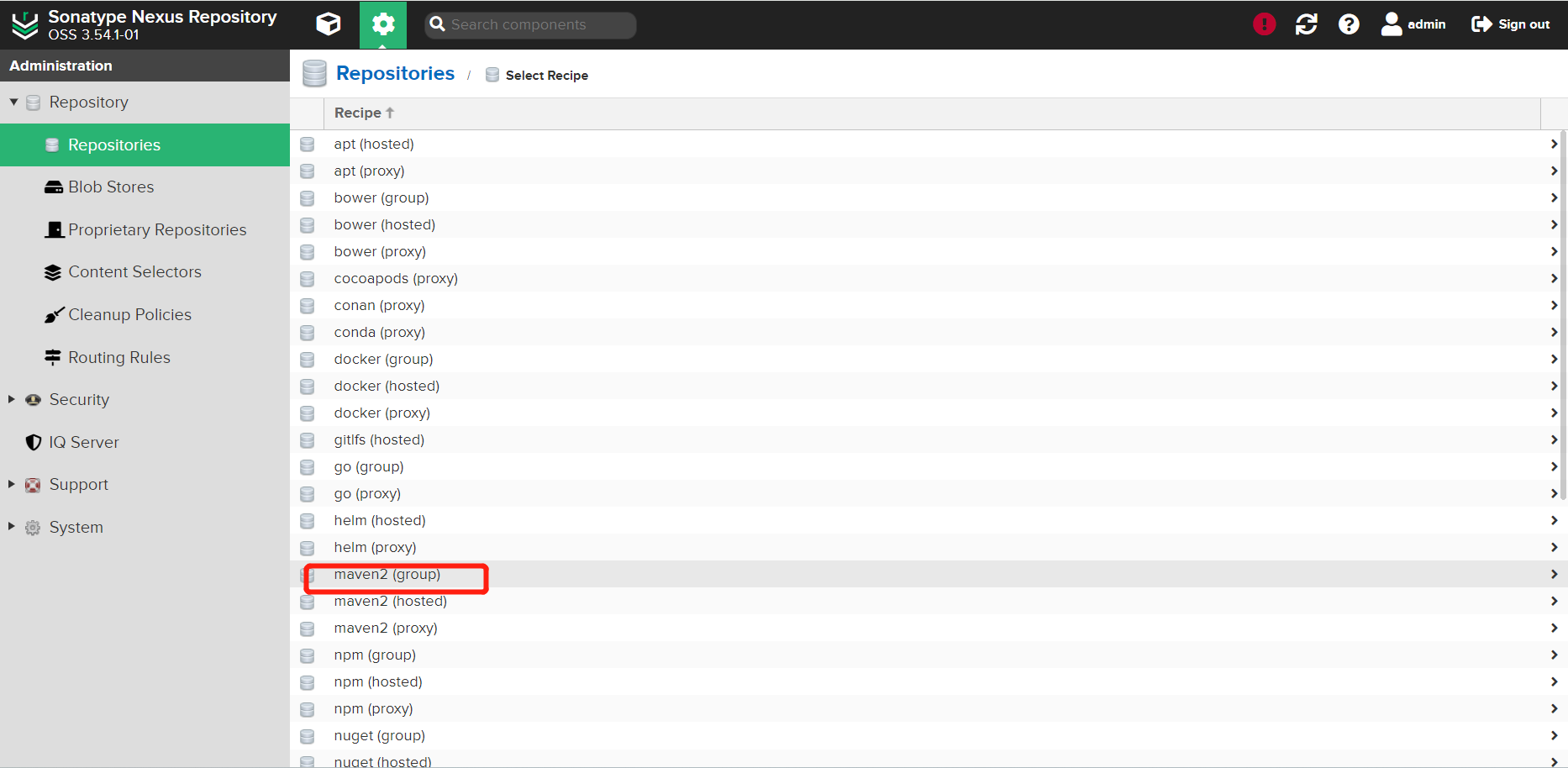Open Proprietary Repositories in the sidebar
The height and width of the screenshot is (768, 1568).
coord(145,229)
